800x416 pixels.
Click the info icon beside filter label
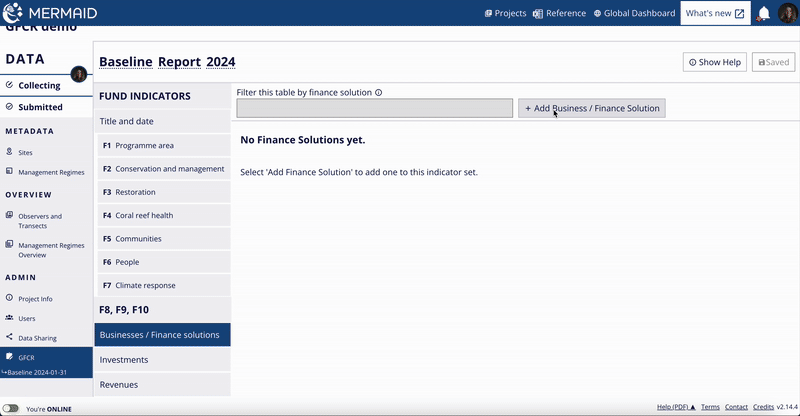pos(379,92)
